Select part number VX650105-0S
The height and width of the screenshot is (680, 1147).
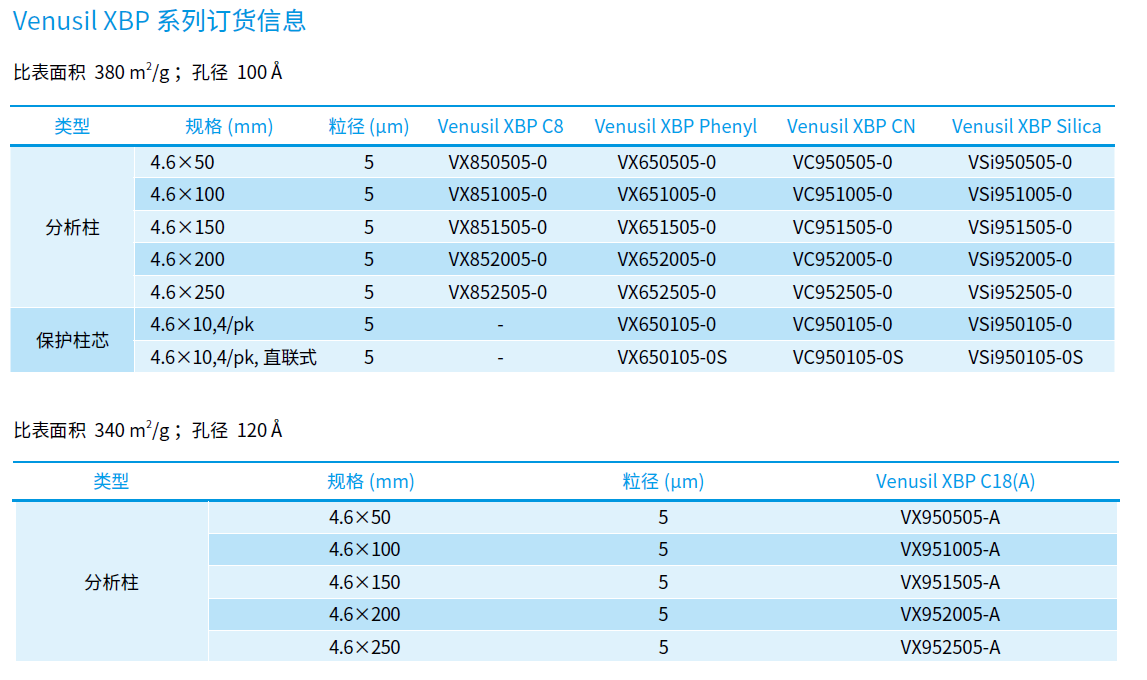click(x=672, y=358)
